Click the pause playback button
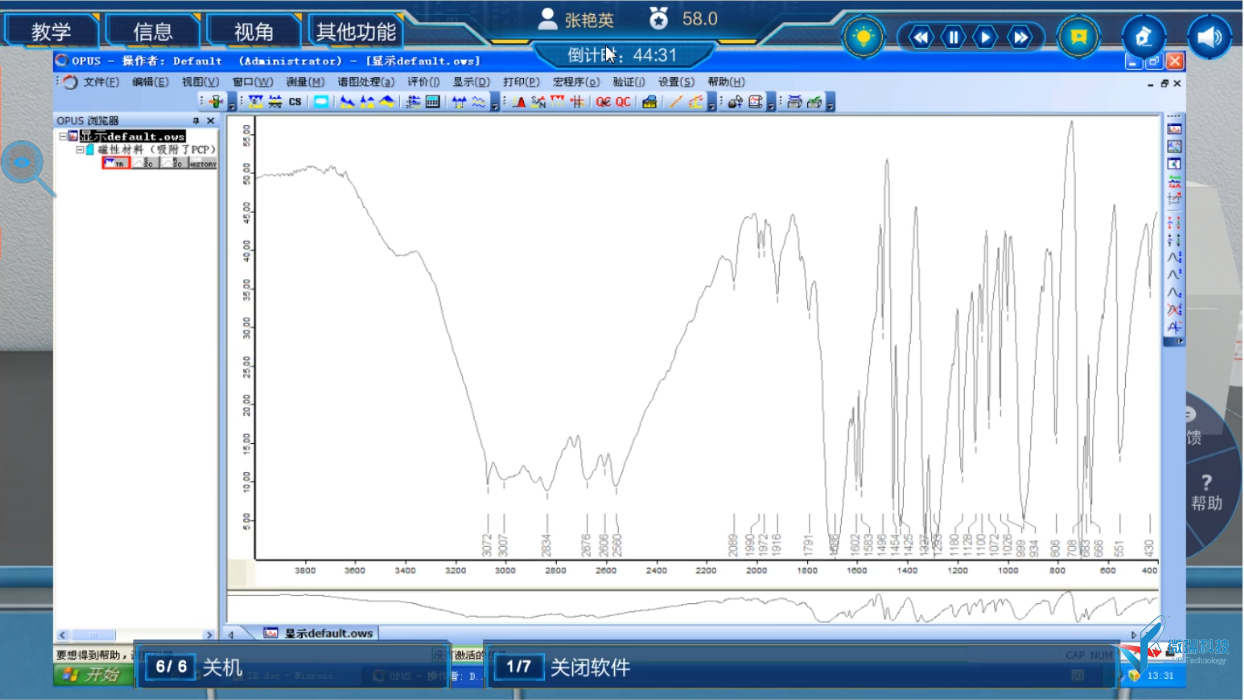The image size is (1244, 700). [x=953, y=38]
